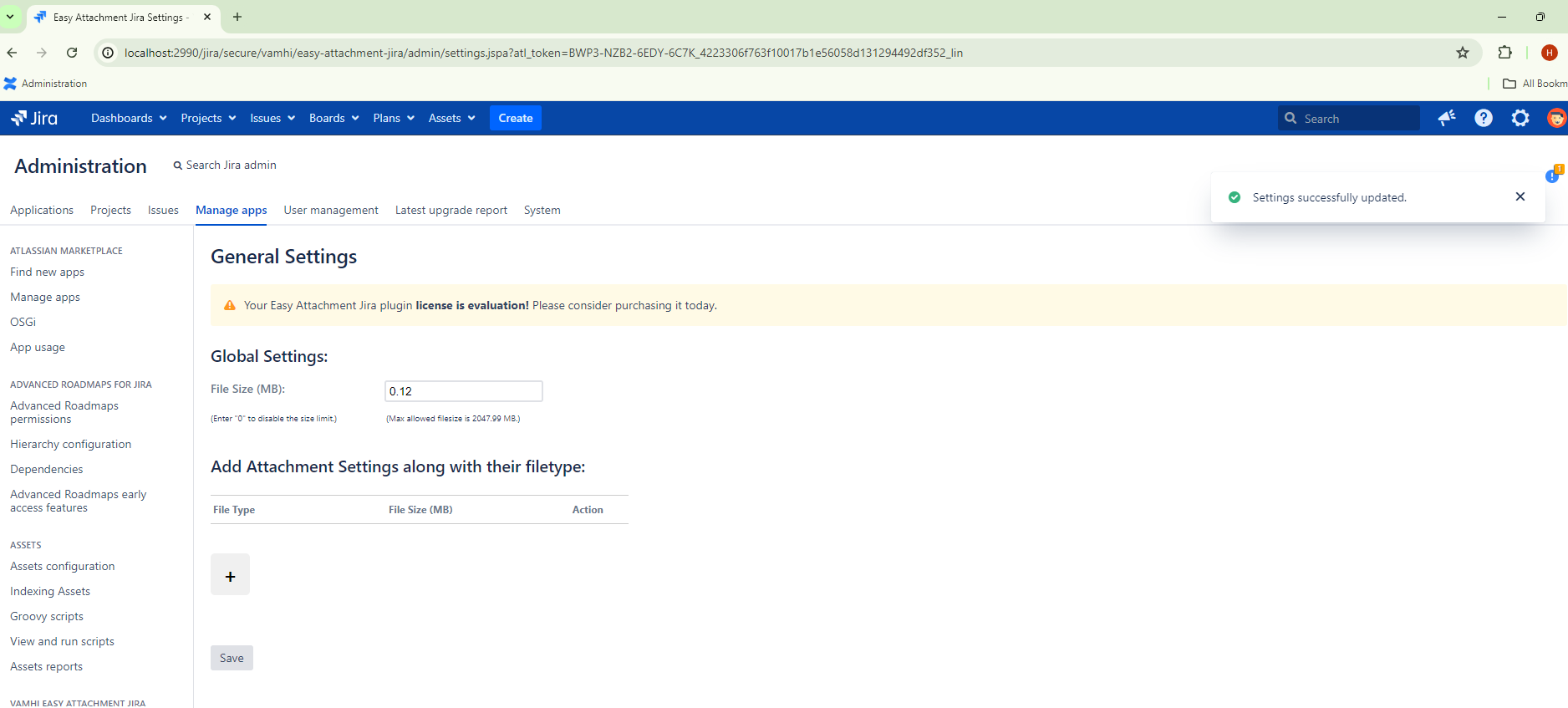The height and width of the screenshot is (708, 1568).
Task: Open the Boards dropdown menu
Action: pos(333,118)
